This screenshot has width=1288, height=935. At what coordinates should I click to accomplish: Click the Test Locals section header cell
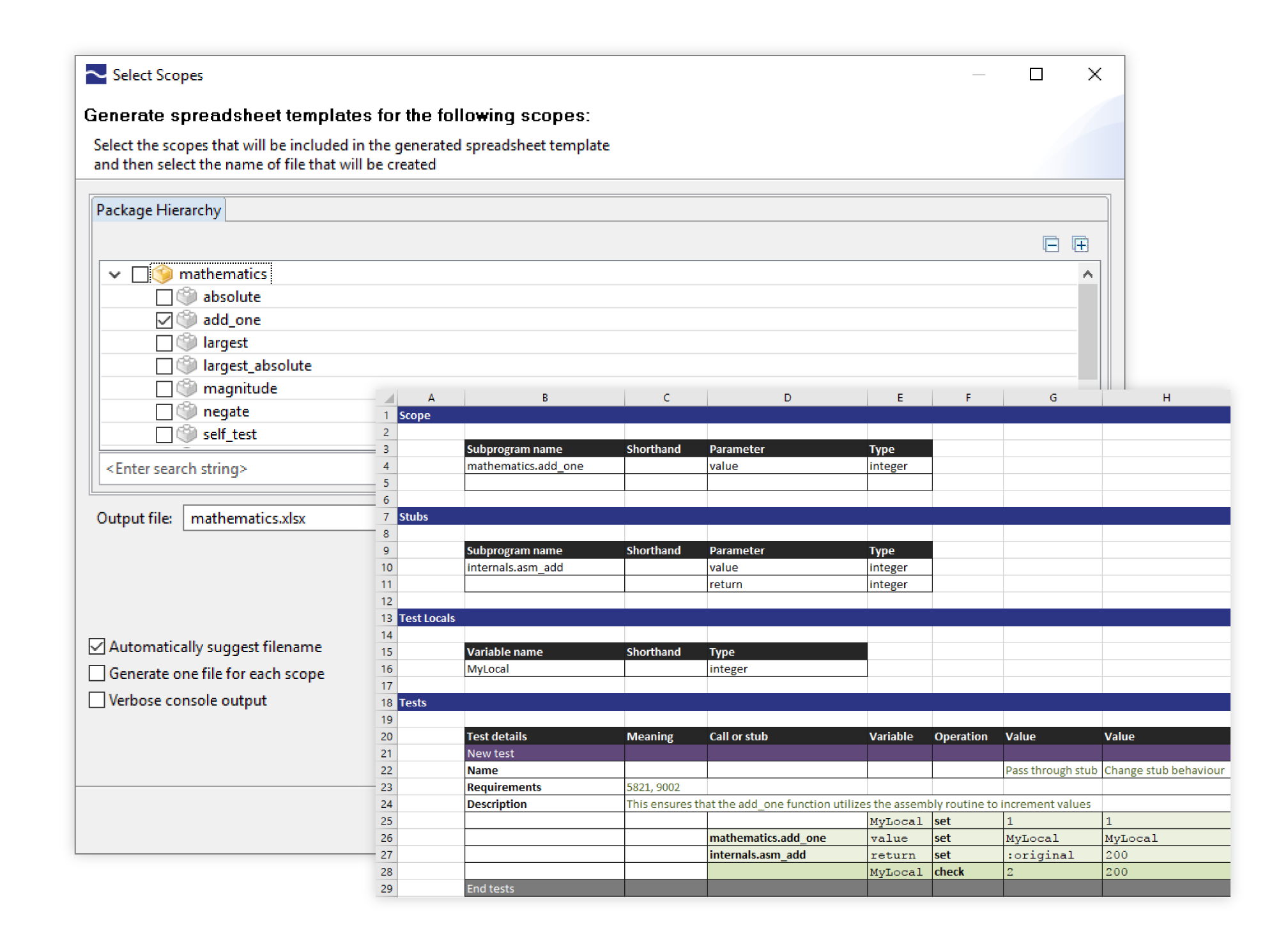(x=431, y=618)
